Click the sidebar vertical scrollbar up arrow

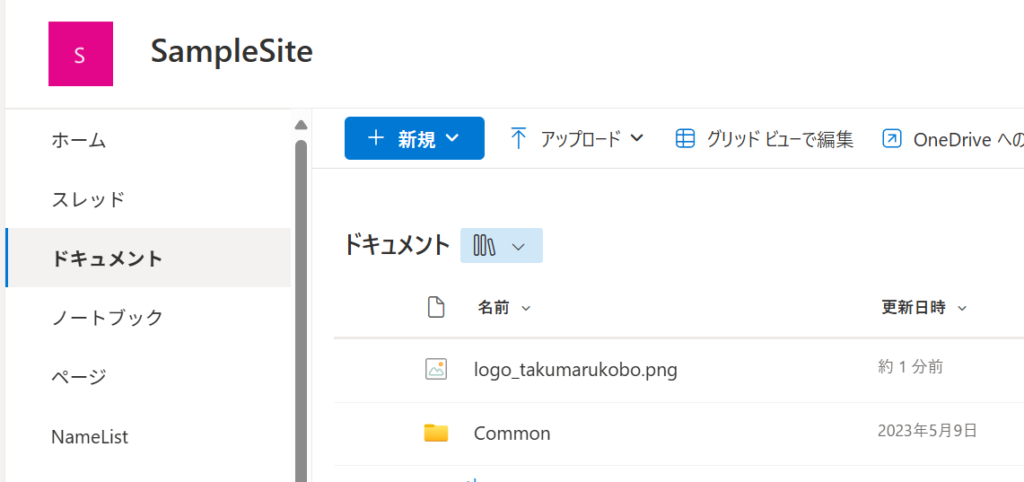tap(300, 125)
